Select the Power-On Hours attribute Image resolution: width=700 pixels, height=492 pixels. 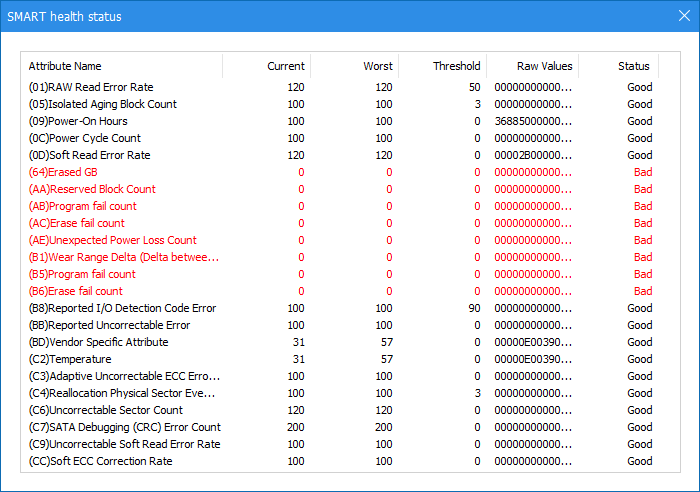click(85, 121)
